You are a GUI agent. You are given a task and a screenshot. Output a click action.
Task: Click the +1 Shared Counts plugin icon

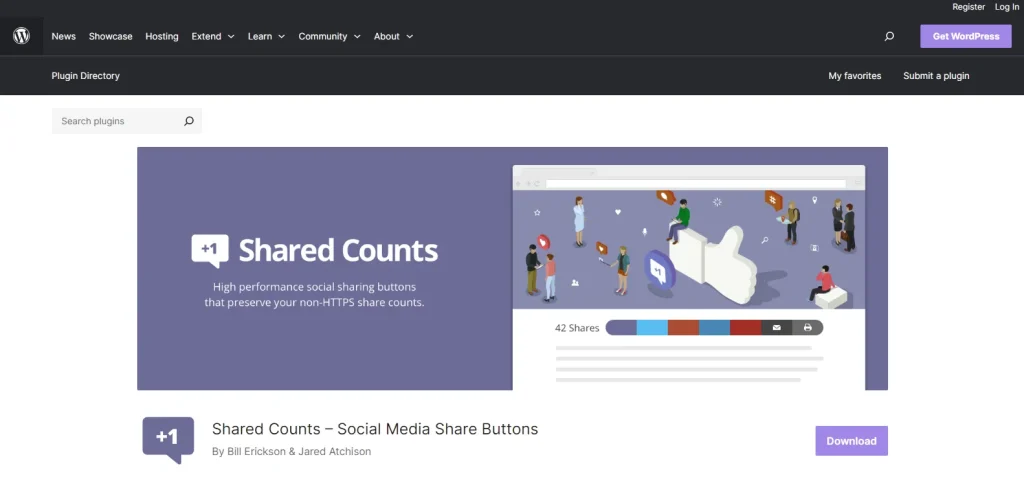tap(168, 440)
